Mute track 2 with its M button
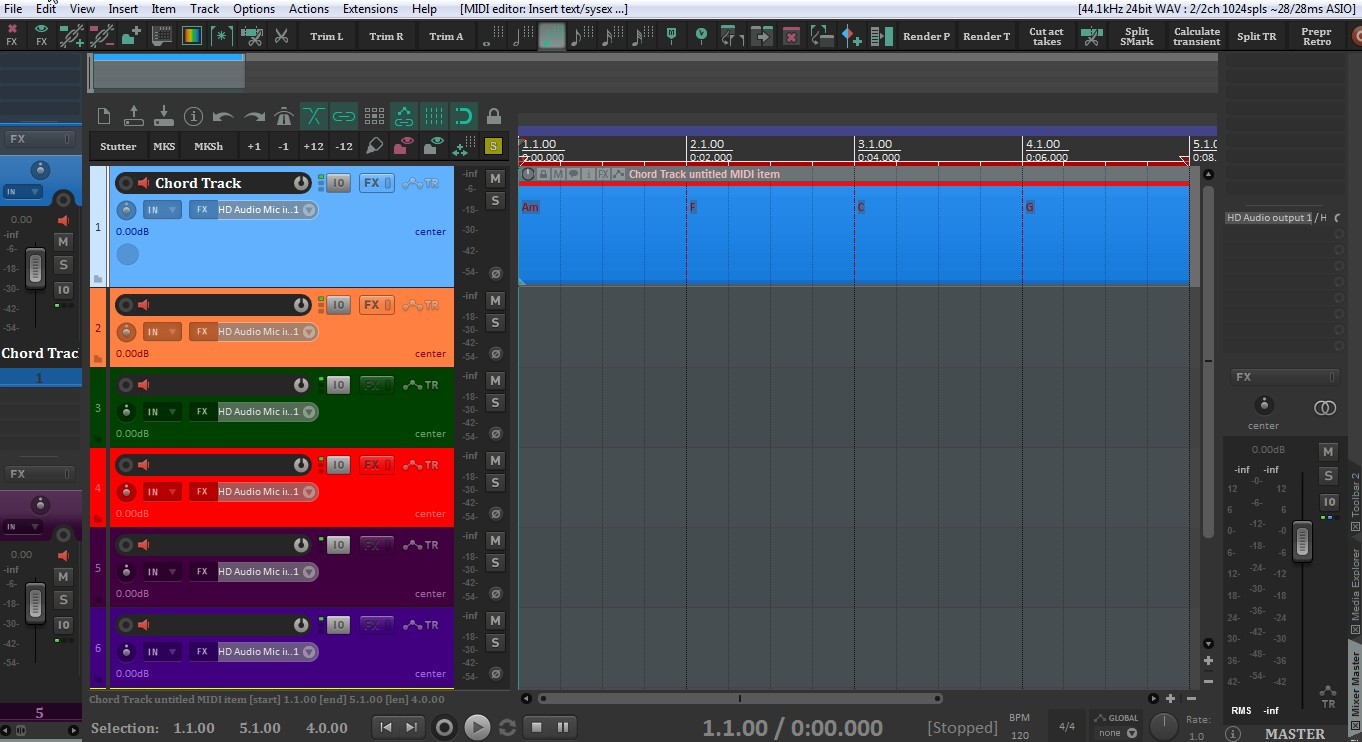 tap(495, 300)
